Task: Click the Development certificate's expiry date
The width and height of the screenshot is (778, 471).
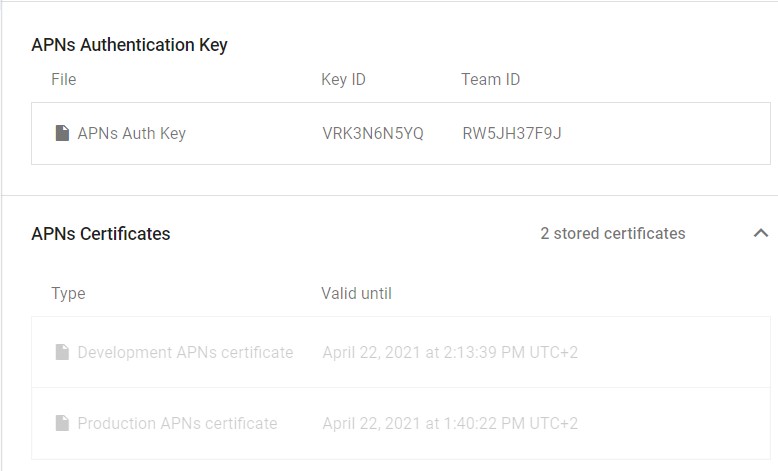Action: click(450, 352)
